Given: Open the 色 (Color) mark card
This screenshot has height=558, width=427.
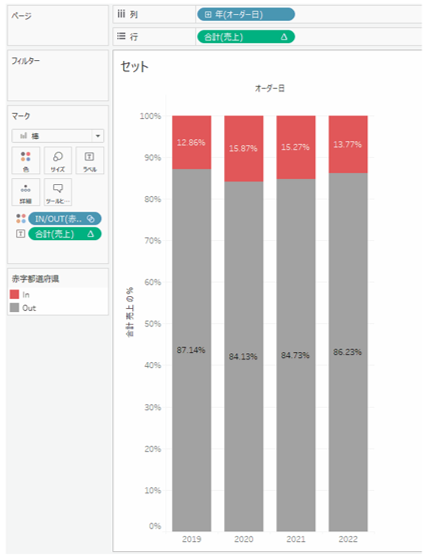Looking at the screenshot, I should click(x=26, y=160).
